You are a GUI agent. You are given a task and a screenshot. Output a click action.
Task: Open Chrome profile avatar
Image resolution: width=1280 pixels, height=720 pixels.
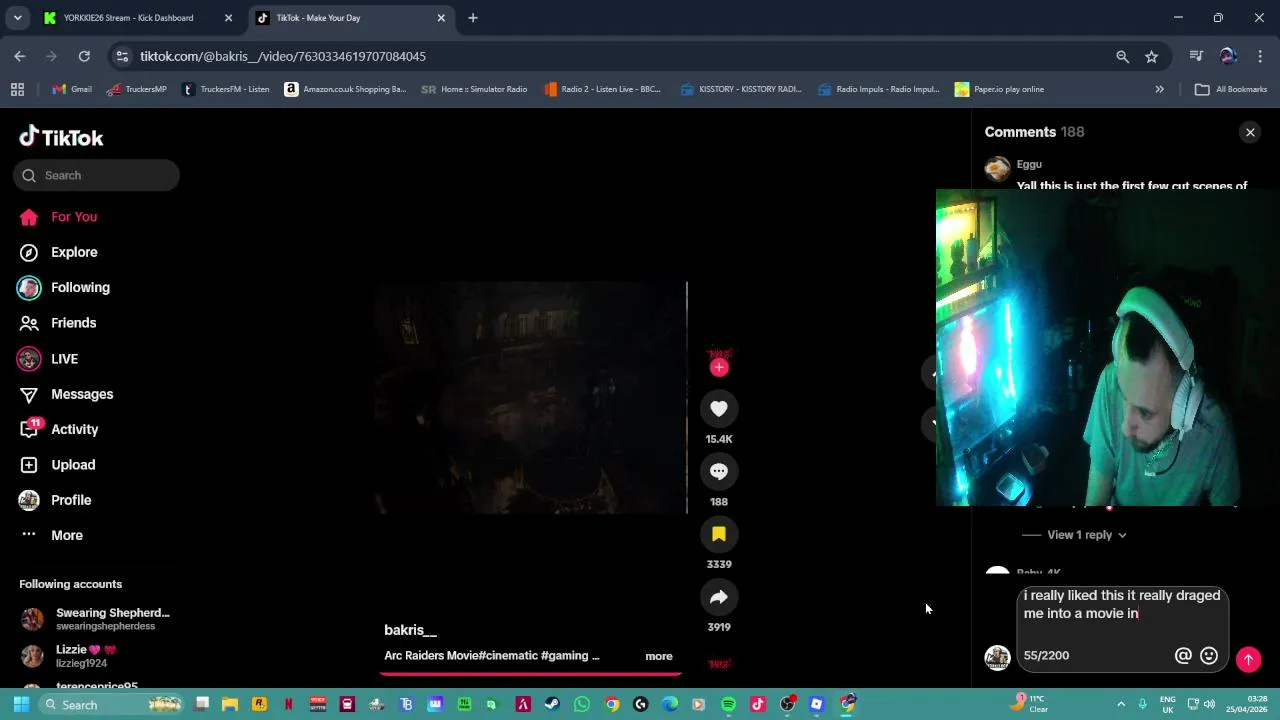[1228, 56]
